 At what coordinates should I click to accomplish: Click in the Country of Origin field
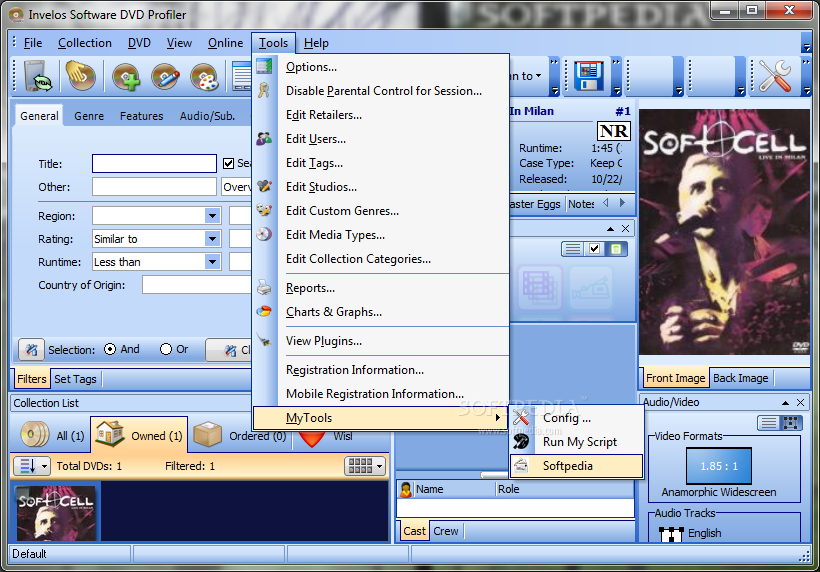click(x=197, y=285)
